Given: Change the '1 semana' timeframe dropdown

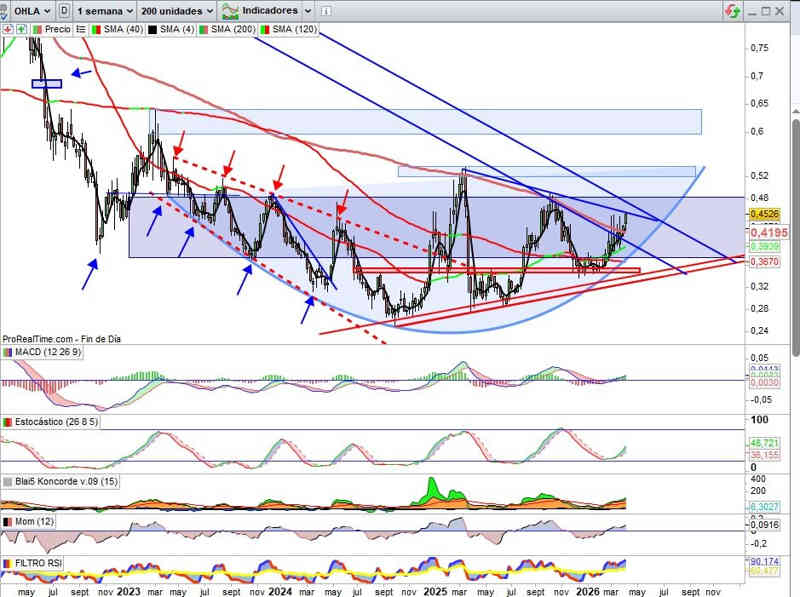Looking at the screenshot, I should tap(104, 10).
